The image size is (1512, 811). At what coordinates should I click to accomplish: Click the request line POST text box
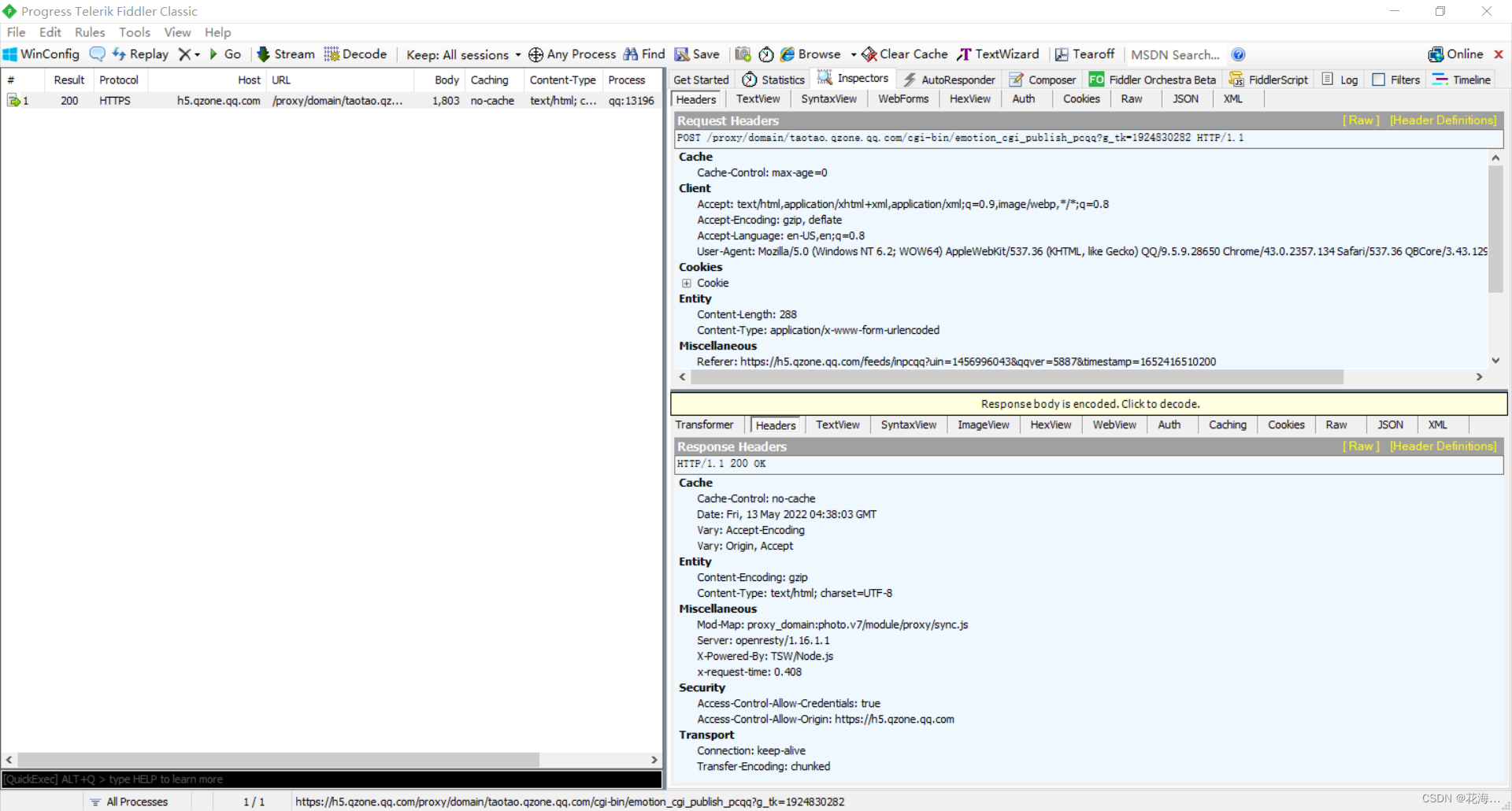(1089, 139)
